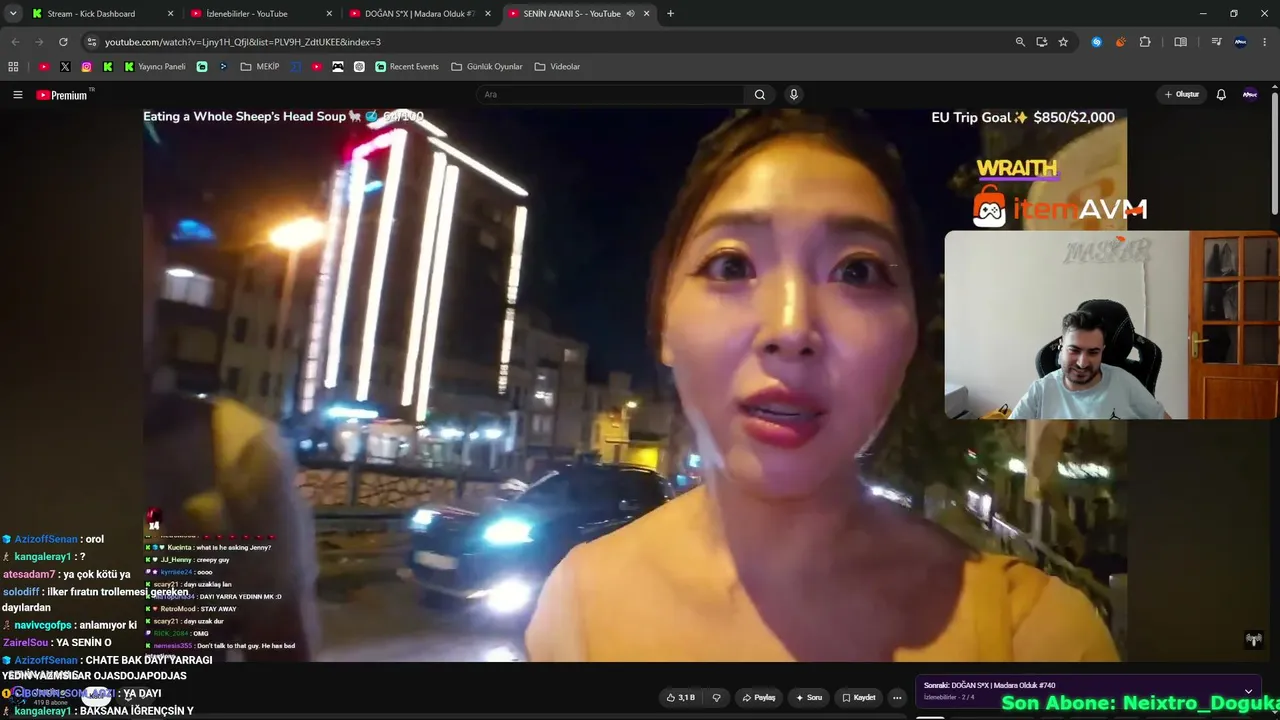Go to the YouTube Premium home logo
1280x720 pixels.
63,95
